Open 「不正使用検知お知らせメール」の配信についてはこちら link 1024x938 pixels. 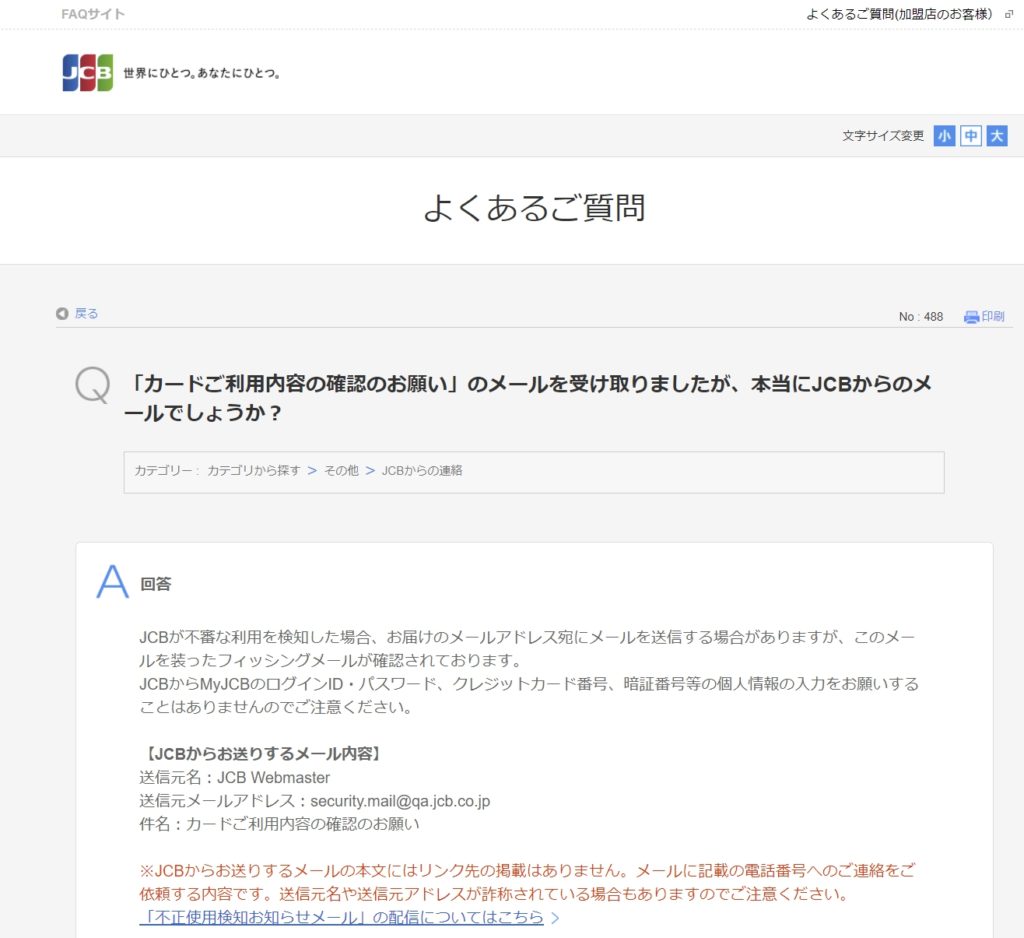coord(341,917)
